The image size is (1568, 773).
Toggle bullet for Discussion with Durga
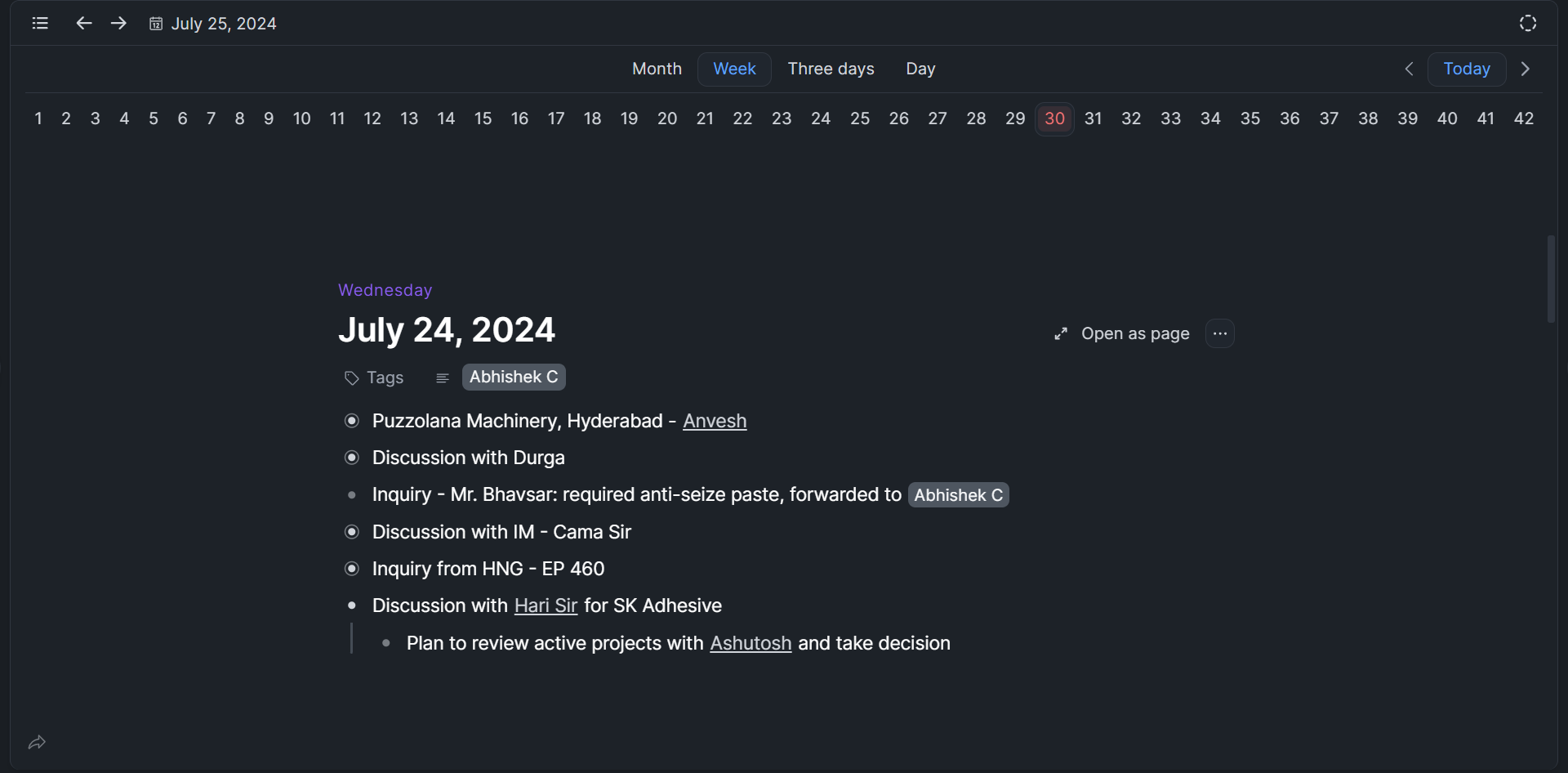(x=352, y=458)
